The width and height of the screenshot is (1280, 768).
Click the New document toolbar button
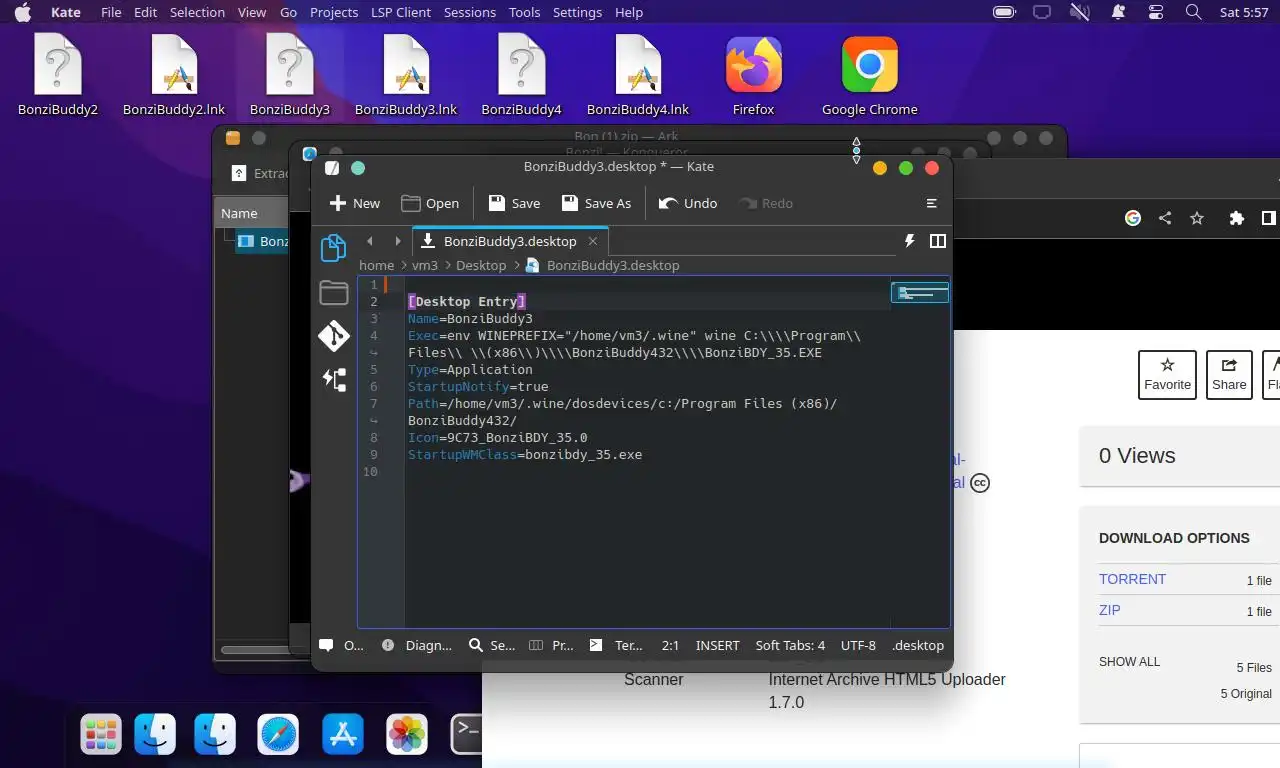point(355,203)
